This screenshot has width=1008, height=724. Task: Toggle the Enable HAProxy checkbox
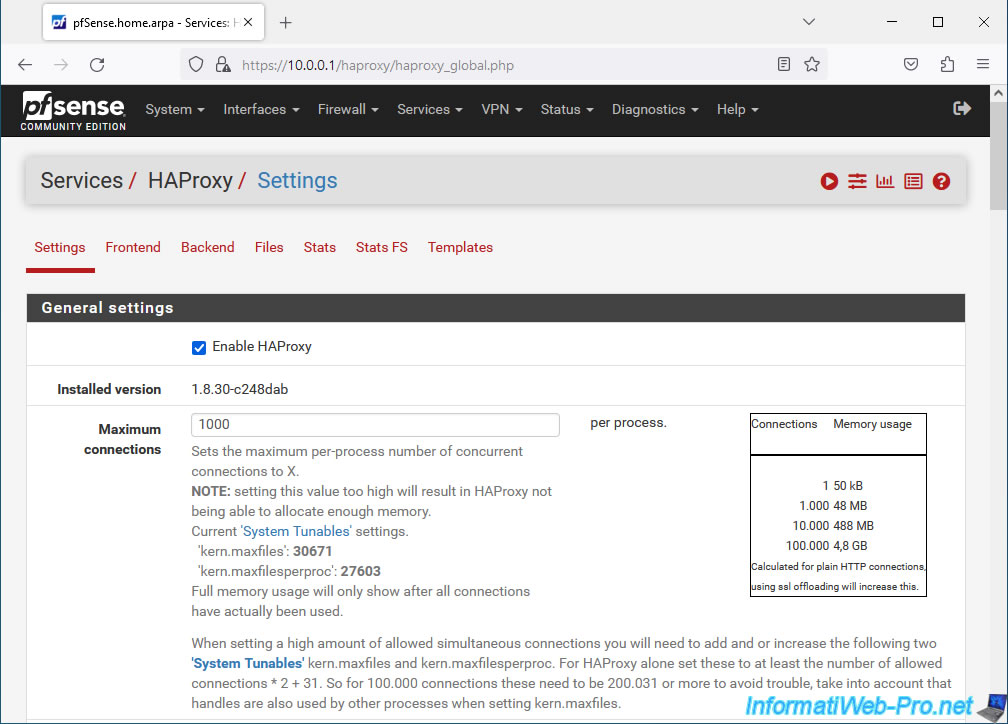(199, 348)
